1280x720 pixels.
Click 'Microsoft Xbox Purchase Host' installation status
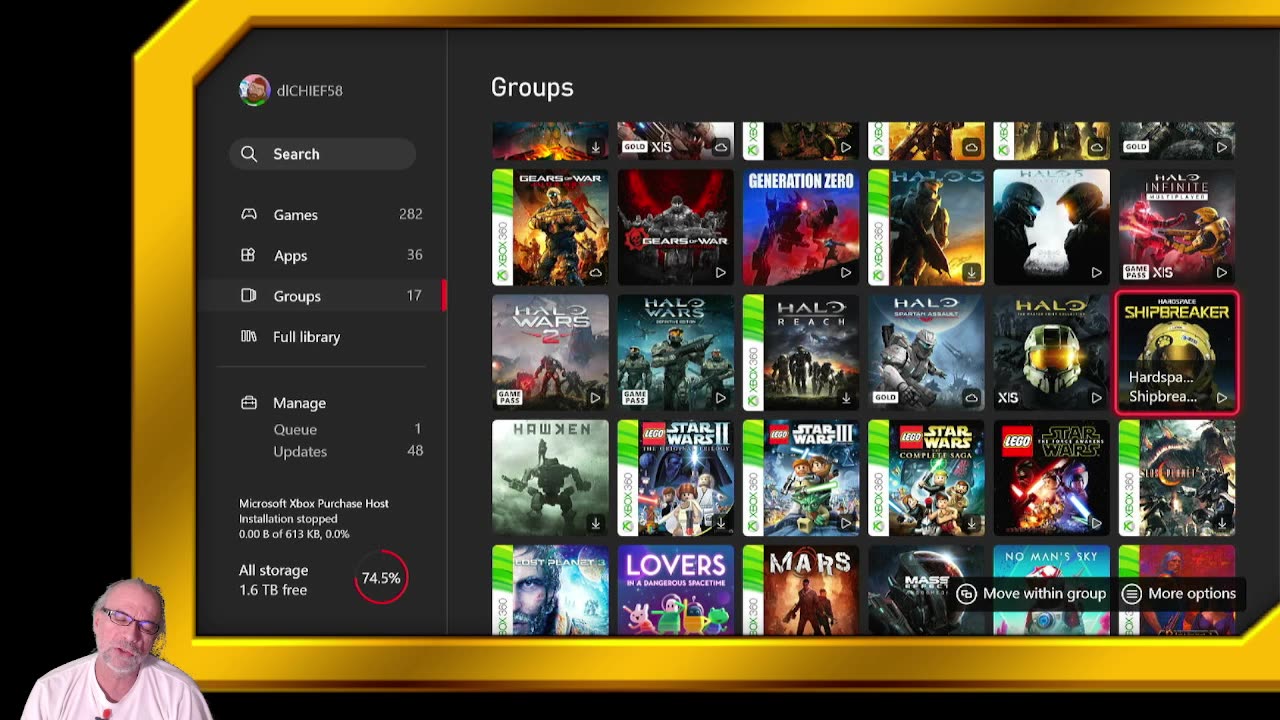[314, 519]
